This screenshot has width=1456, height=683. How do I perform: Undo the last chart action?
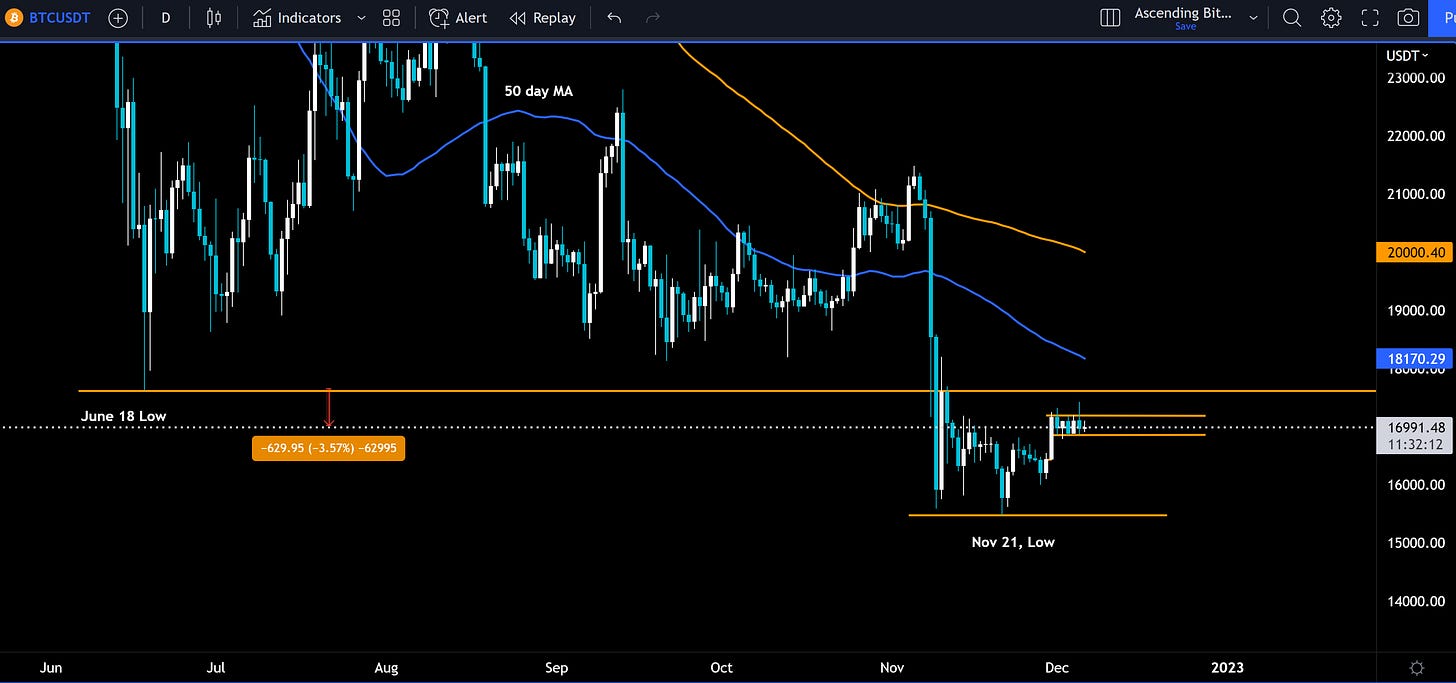click(614, 18)
